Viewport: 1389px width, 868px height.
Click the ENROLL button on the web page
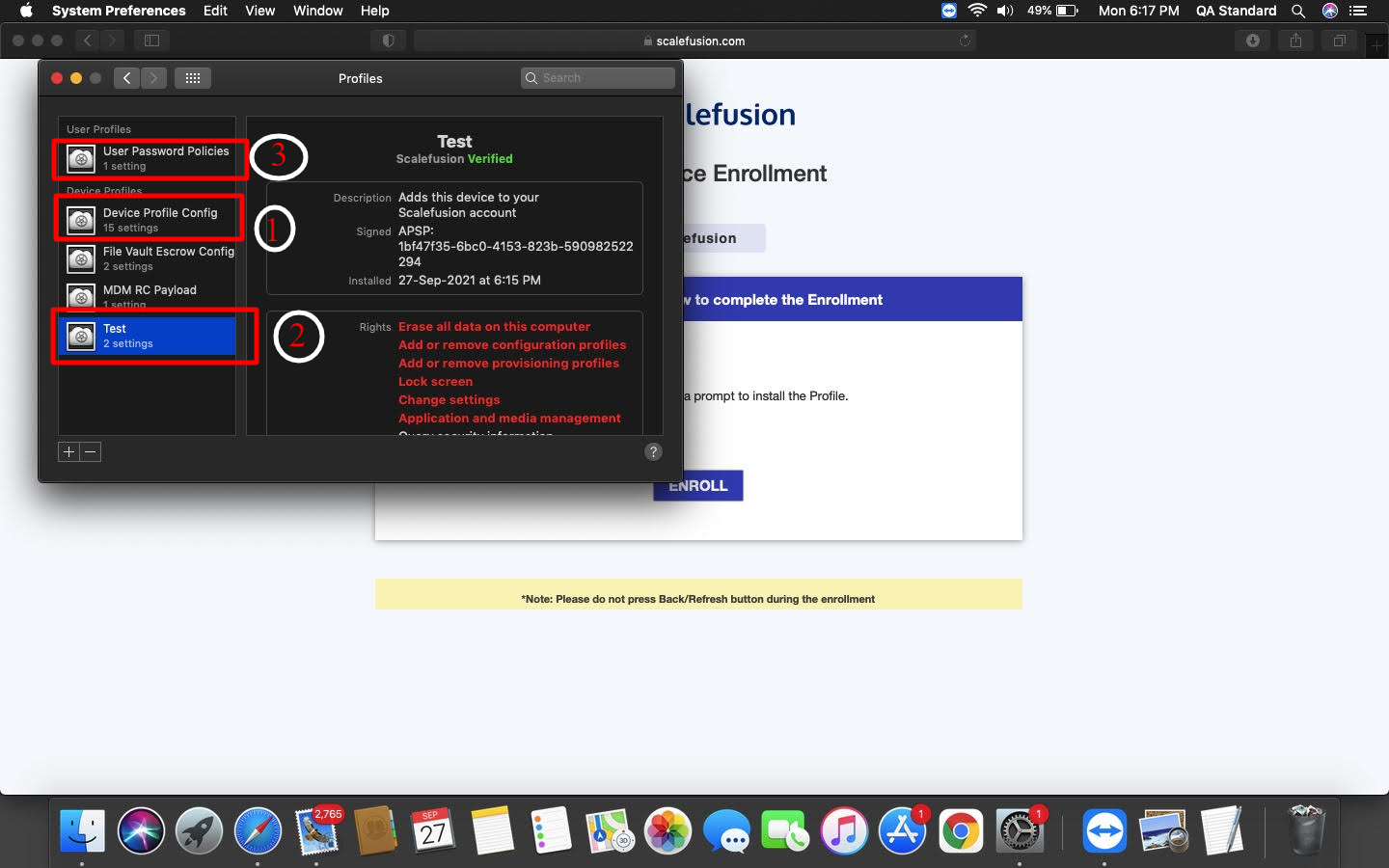click(698, 485)
